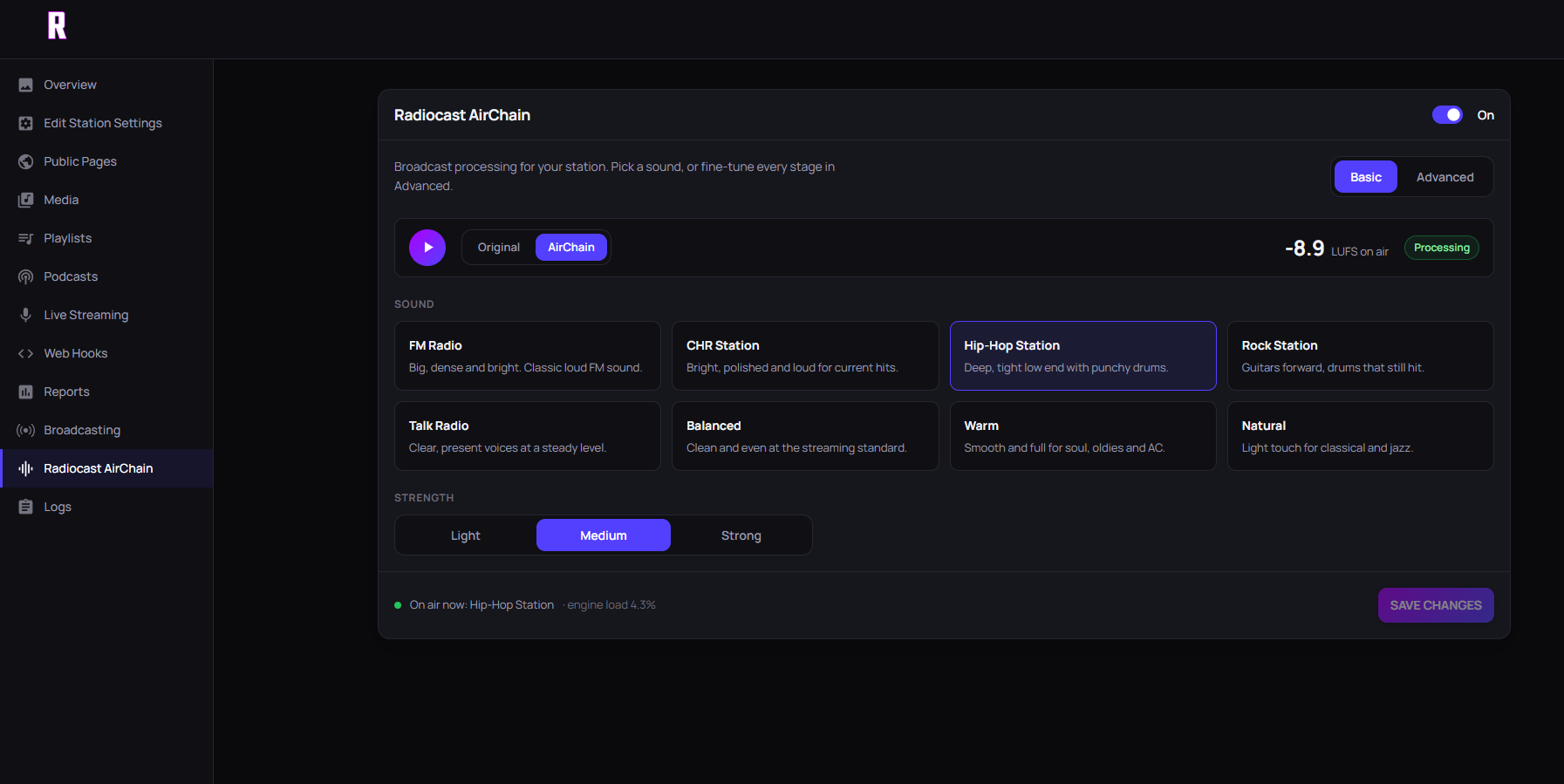Switch to Basic mode
1564x784 pixels.
[1365, 177]
